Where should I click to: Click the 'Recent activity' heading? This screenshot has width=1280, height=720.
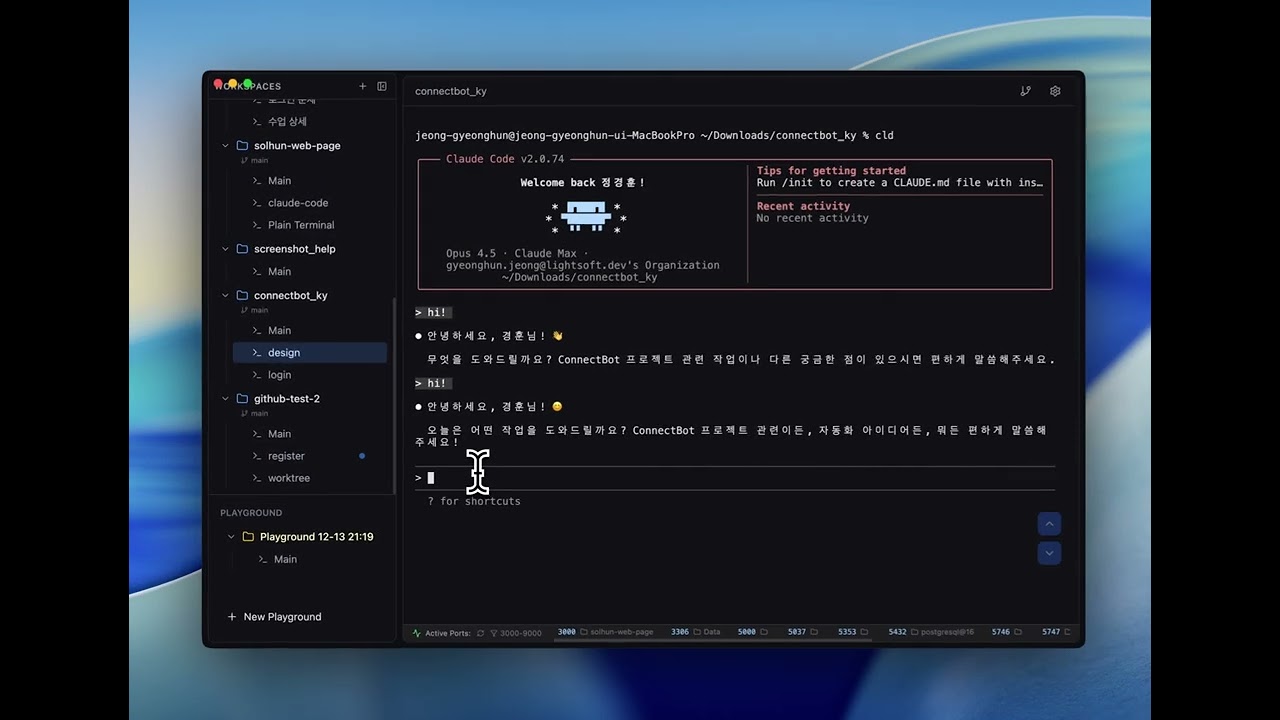(x=803, y=206)
